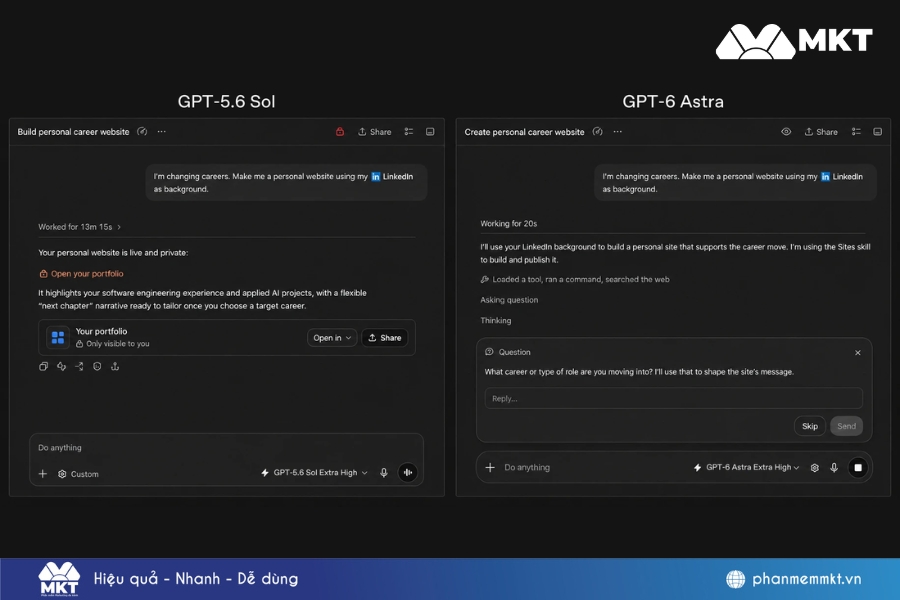Open the Custom settings option
900x600 pixels.
tap(78, 474)
